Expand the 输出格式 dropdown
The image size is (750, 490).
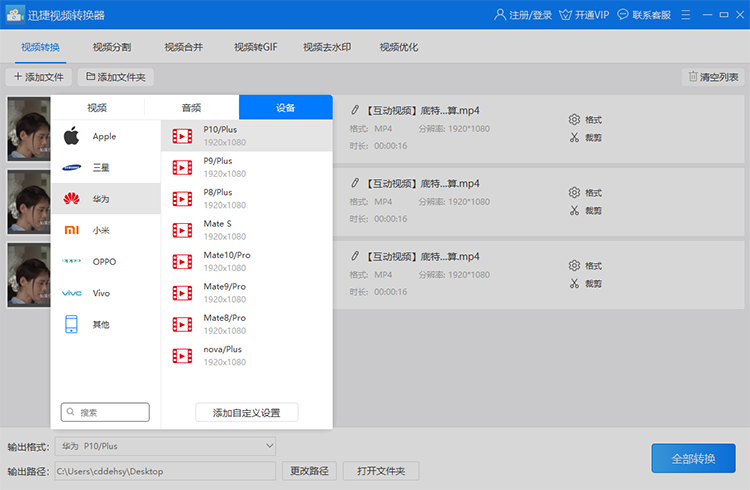pyautogui.click(x=270, y=446)
